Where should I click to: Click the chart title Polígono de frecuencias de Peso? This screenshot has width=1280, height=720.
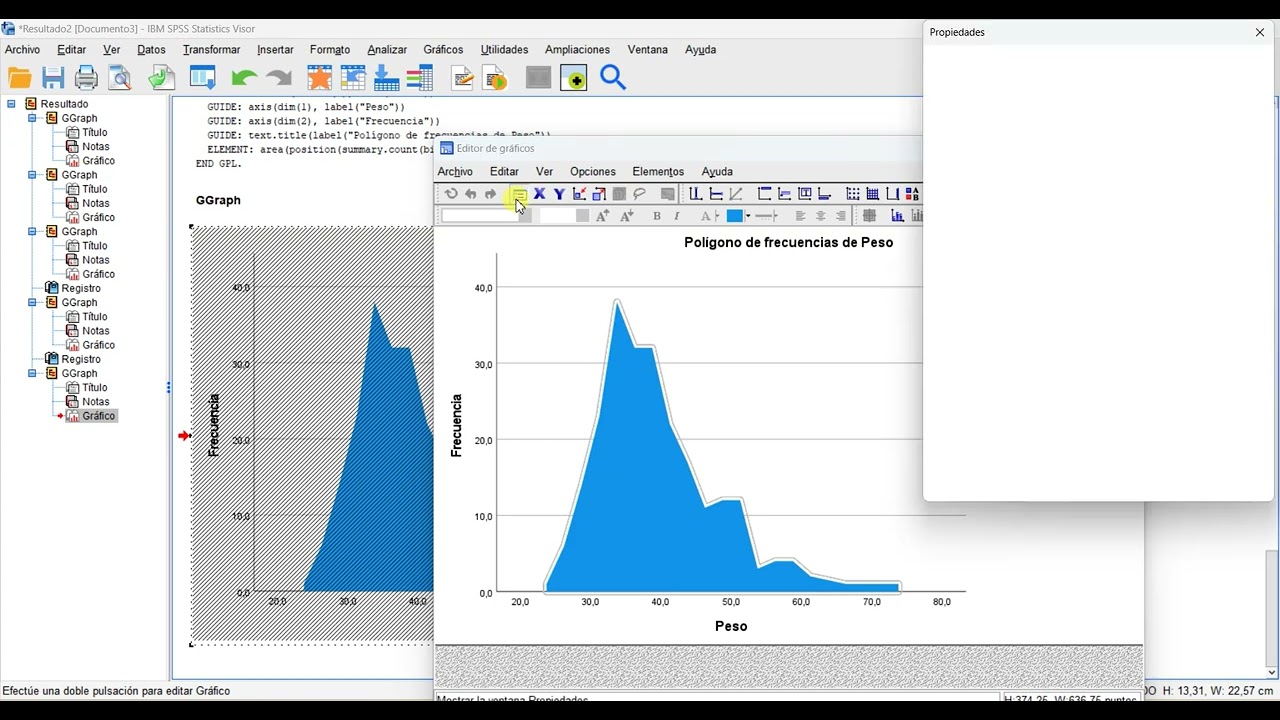pyautogui.click(x=788, y=242)
